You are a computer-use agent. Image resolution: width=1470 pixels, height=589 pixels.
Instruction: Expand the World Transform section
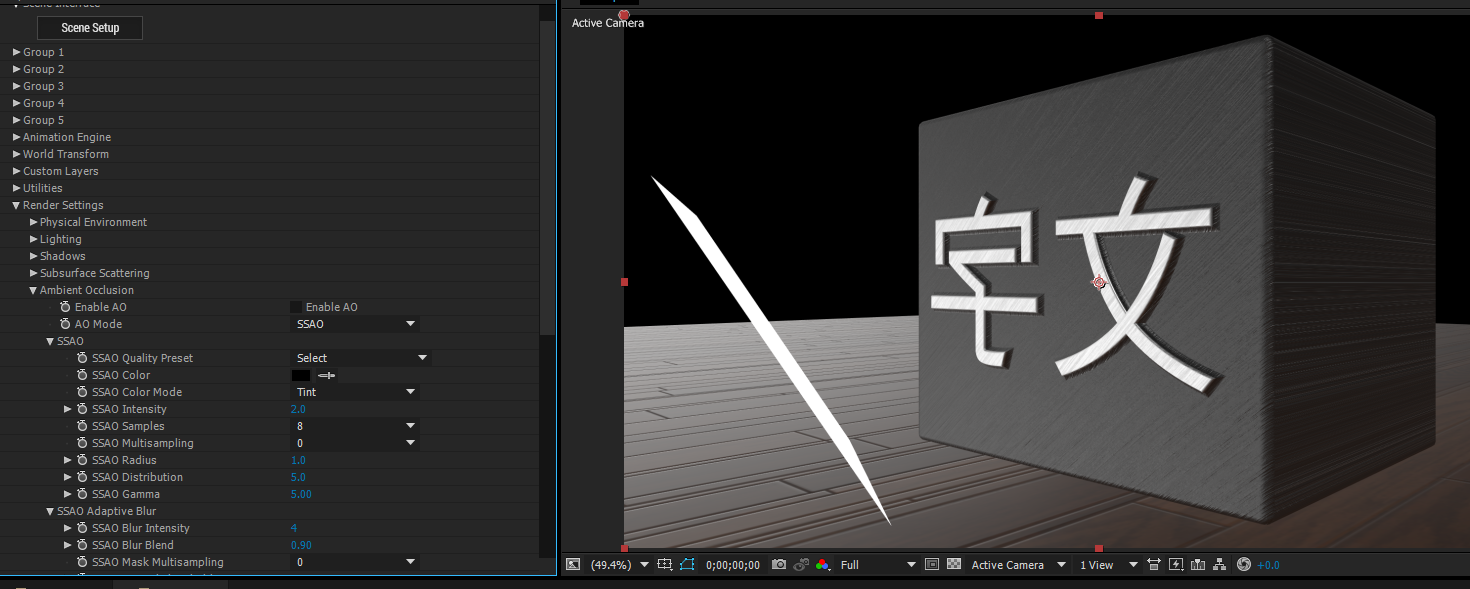coord(16,154)
